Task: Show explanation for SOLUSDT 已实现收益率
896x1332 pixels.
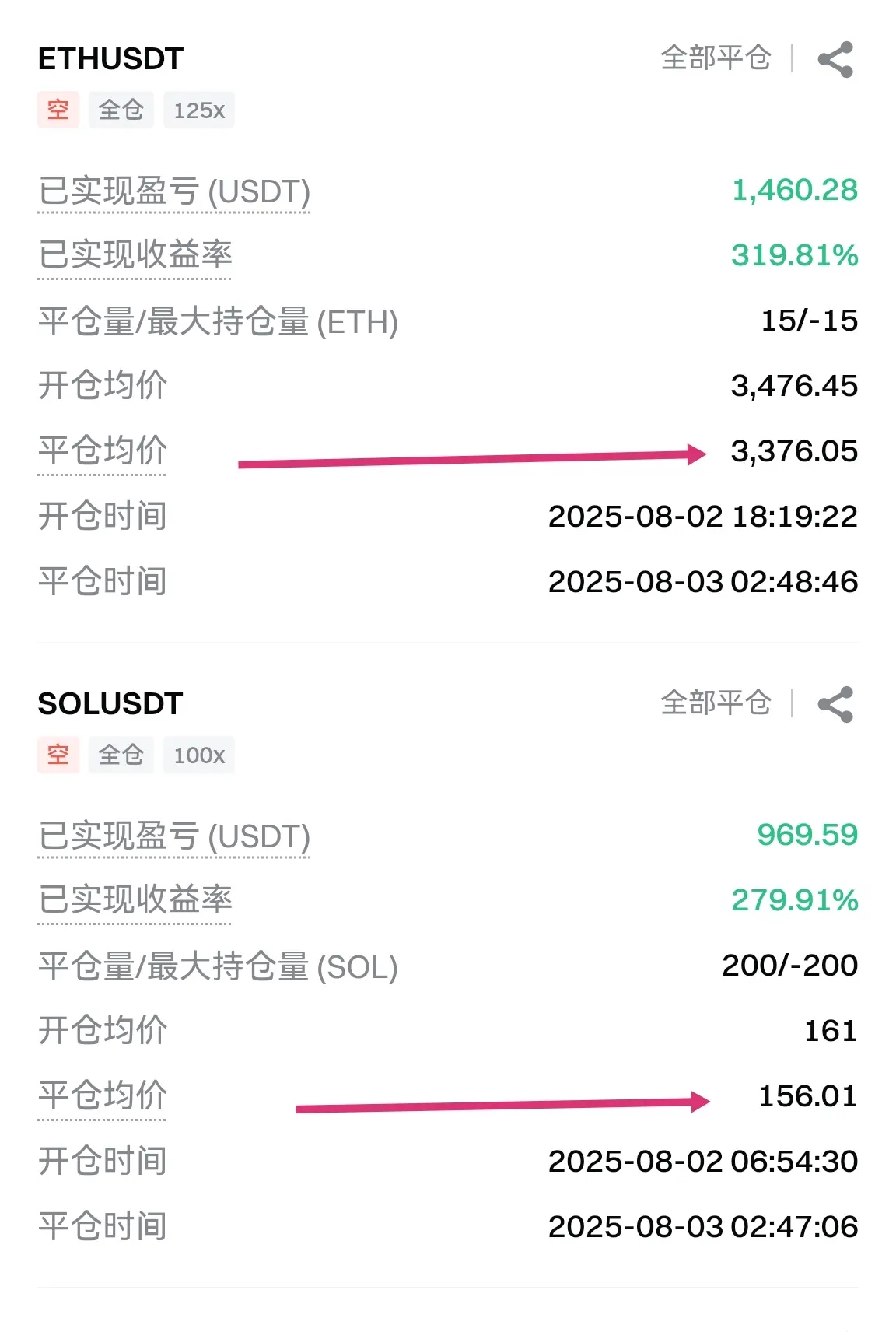Action: [135, 902]
